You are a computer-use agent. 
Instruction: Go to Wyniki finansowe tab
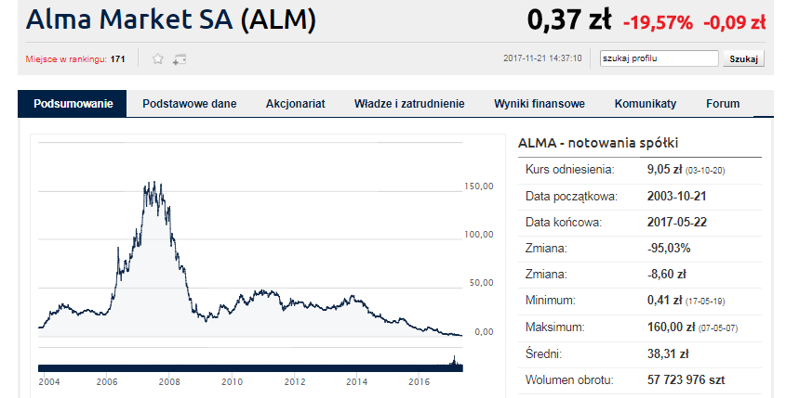click(539, 104)
